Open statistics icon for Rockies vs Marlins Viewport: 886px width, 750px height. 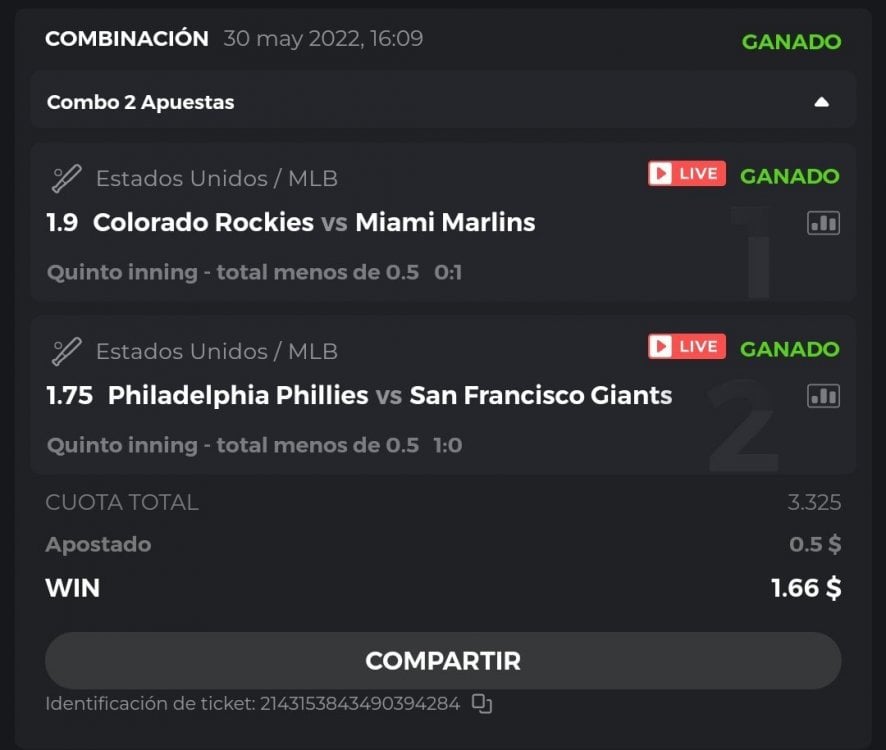[823, 223]
